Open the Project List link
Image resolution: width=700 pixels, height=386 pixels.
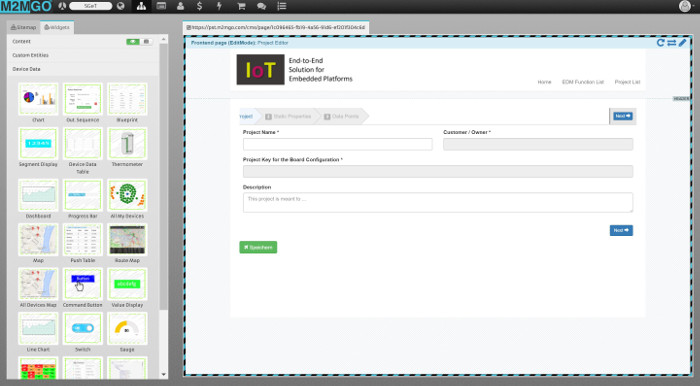(627, 82)
